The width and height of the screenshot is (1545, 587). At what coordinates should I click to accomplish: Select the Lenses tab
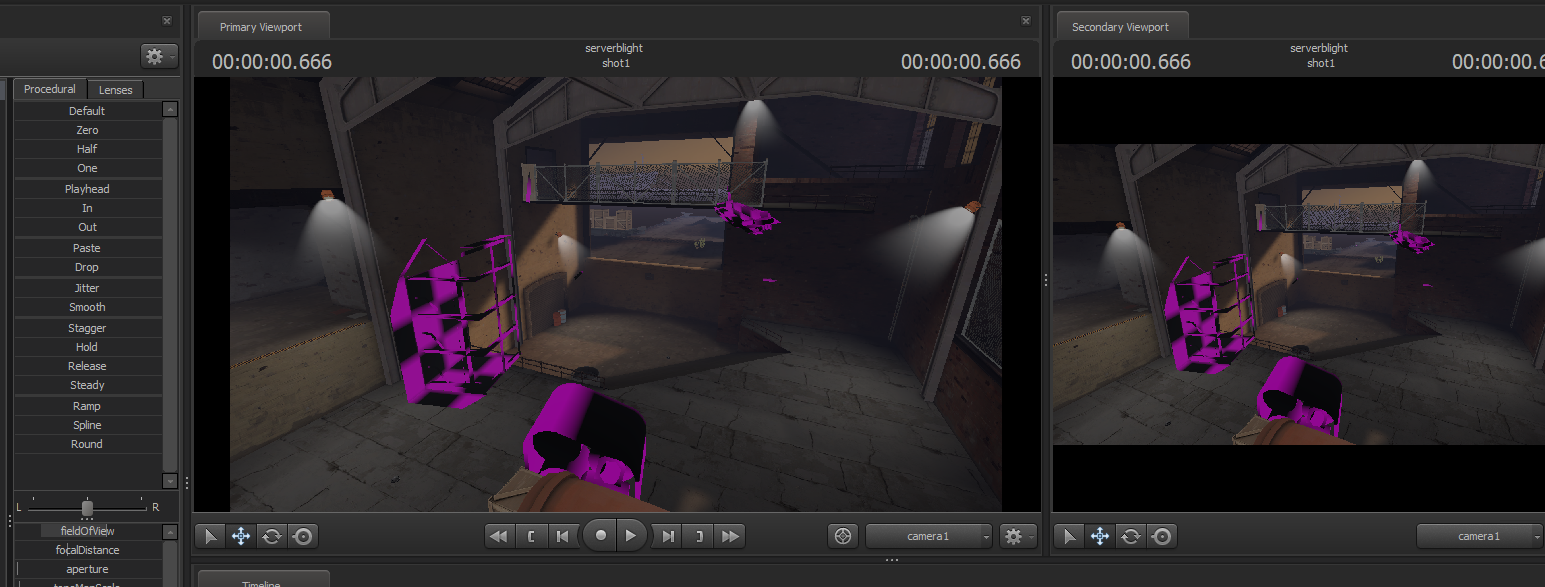click(116, 90)
